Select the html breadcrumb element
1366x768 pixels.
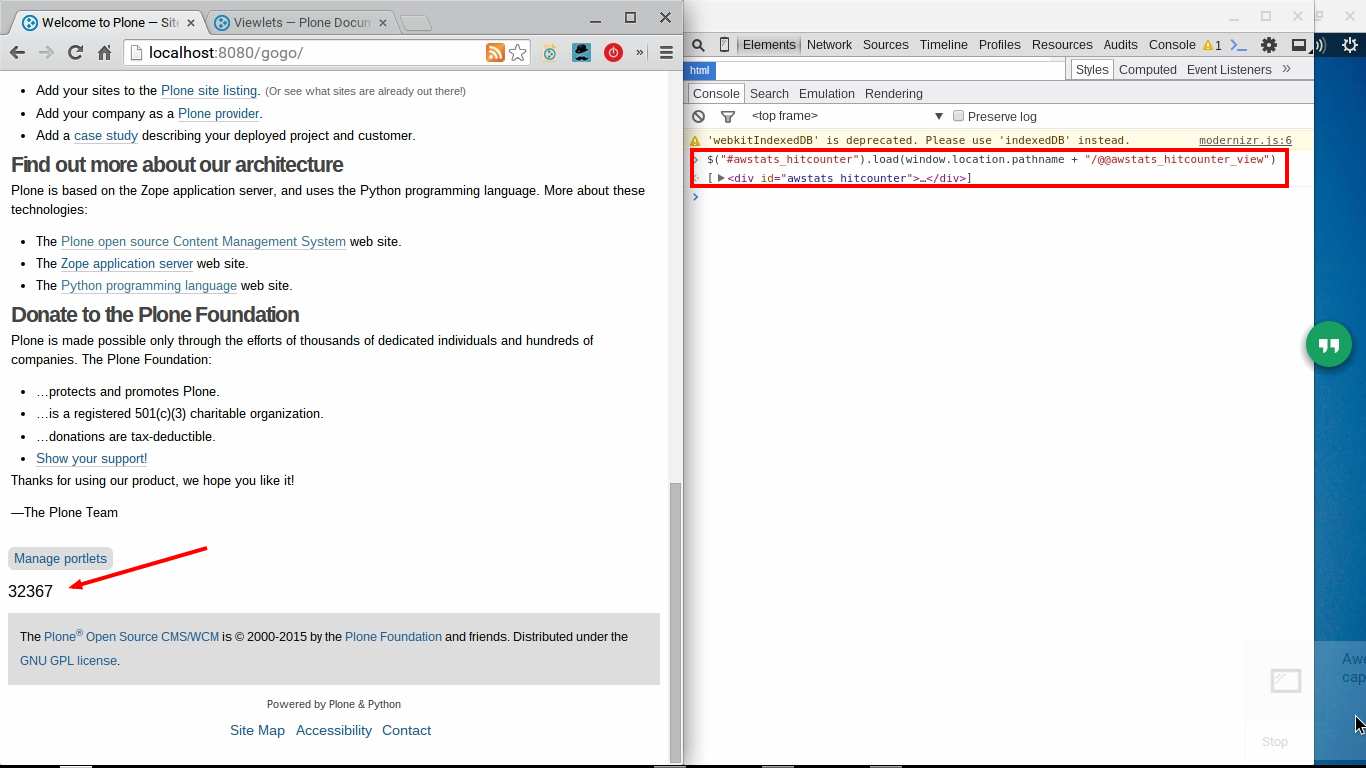point(700,70)
